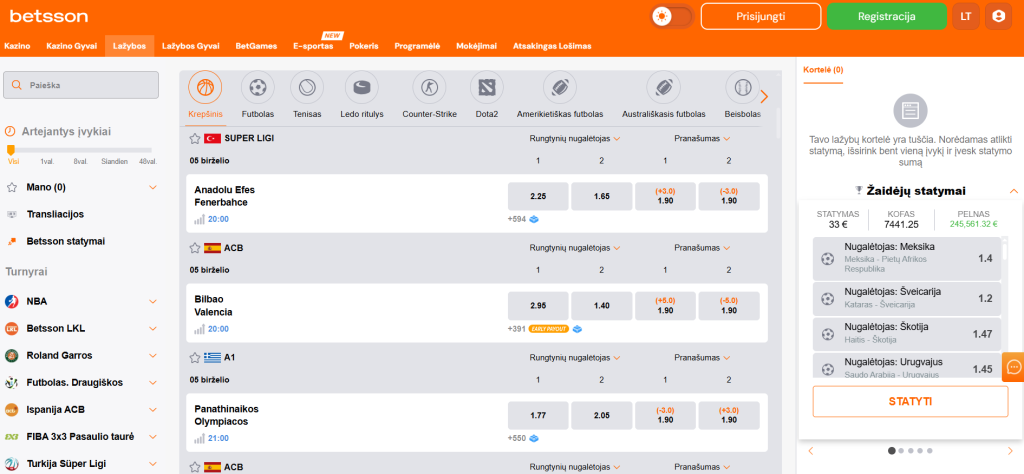Expand Futbolas. Draugiškos chevron

[x=153, y=383]
